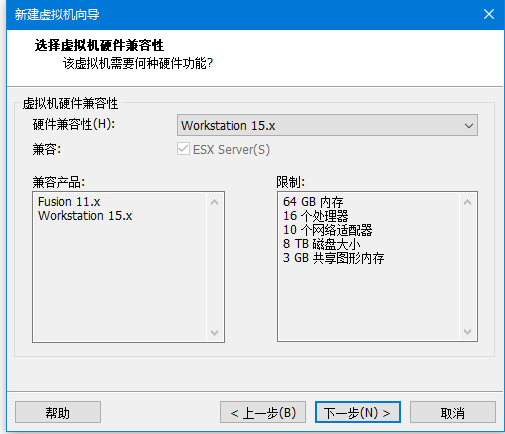
Task: Click the 16 个处理器 limit entry
Action: [315, 216]
